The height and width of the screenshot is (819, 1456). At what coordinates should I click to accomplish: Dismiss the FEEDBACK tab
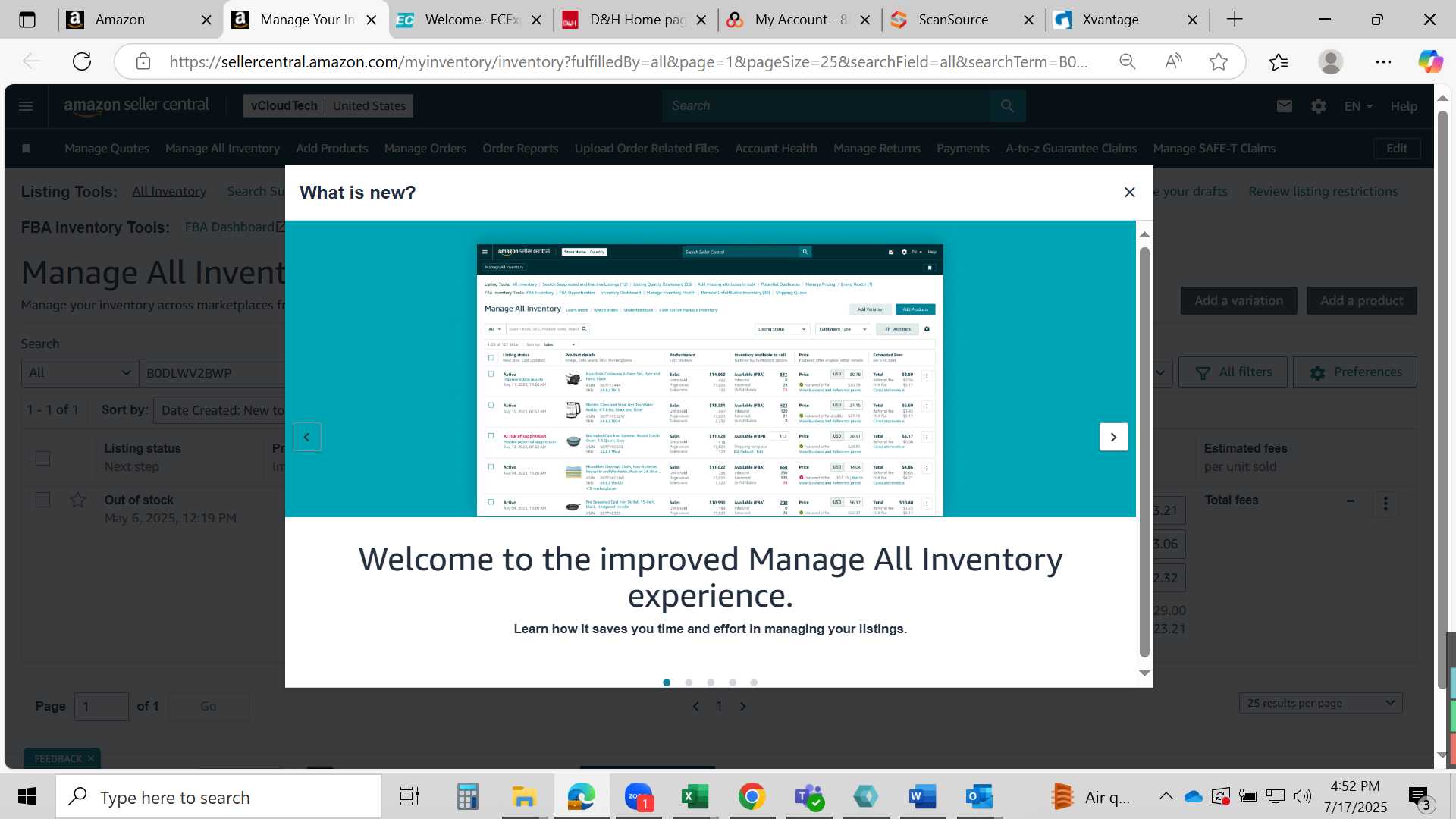tap(91, 758)
